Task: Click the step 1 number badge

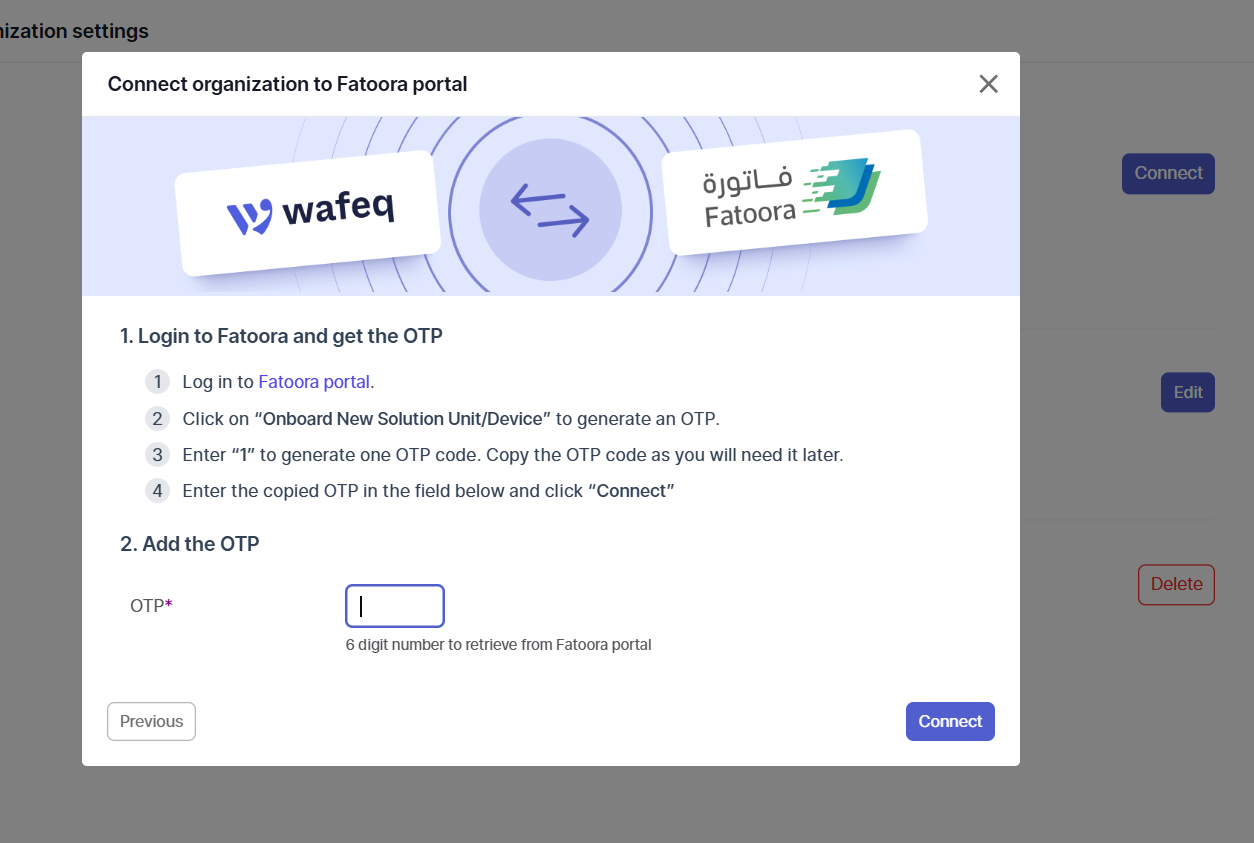Action: pos(157,382)
